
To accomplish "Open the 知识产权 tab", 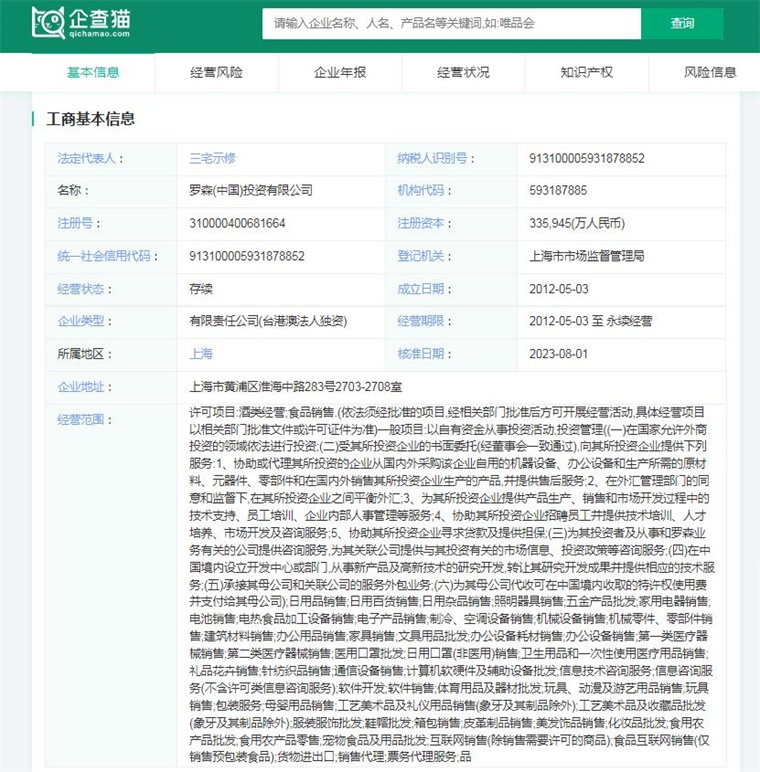I will (x=586, y=72).
